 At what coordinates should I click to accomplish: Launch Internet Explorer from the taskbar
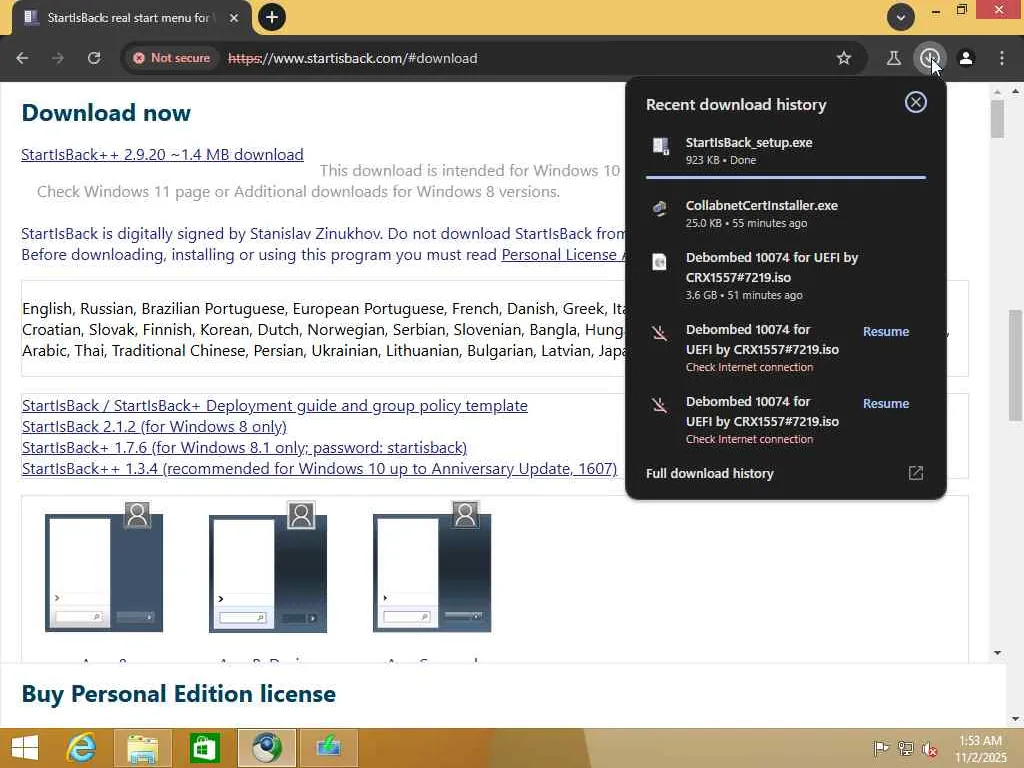click(x=81, y=748)
